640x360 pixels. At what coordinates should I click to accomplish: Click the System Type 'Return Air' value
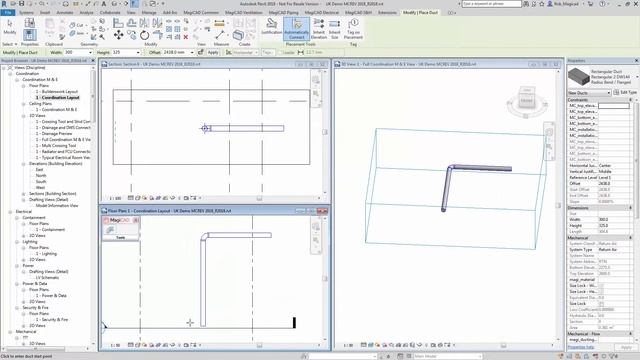[614, 249]
